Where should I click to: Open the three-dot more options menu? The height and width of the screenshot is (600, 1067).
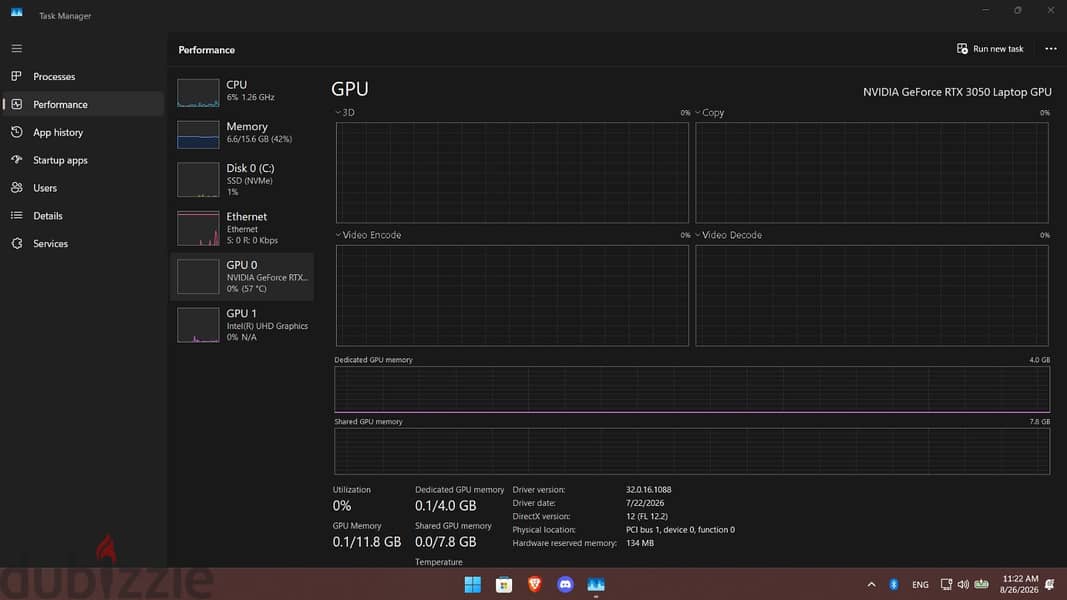1051,48
